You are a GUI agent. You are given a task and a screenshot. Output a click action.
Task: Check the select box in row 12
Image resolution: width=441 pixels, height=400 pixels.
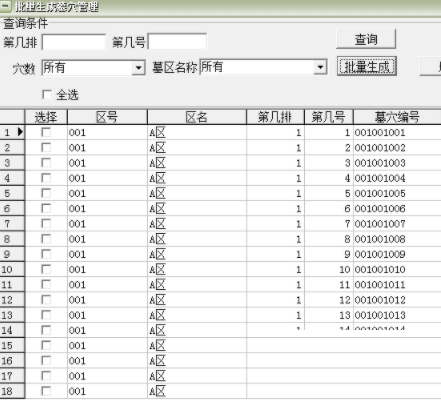[46, 300]
